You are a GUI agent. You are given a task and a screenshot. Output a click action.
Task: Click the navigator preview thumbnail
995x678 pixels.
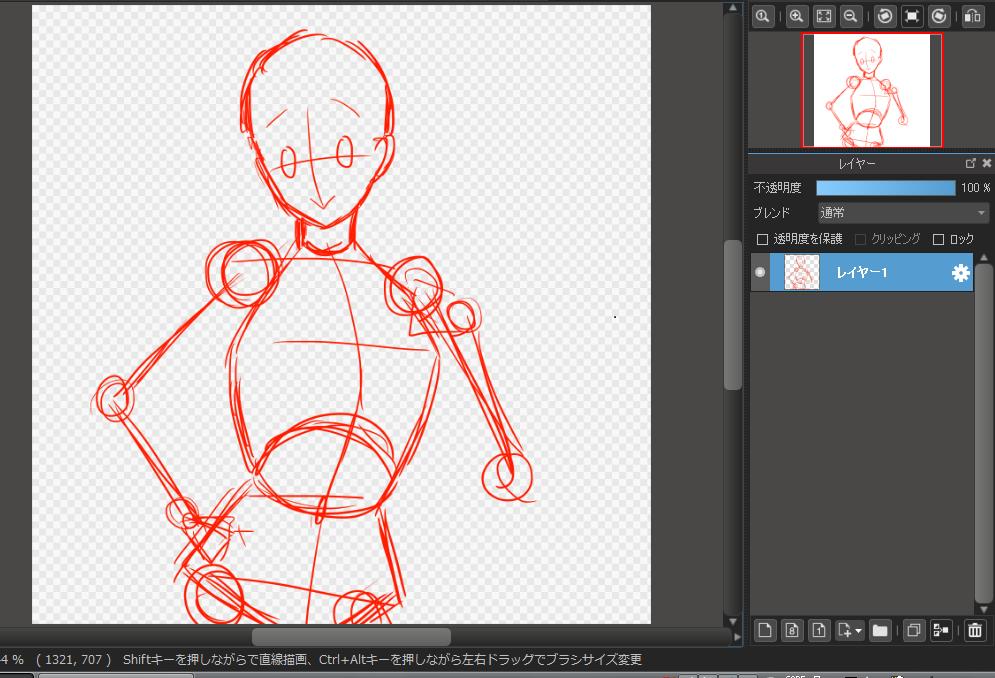pyautogui.click(x=871, y=90)
